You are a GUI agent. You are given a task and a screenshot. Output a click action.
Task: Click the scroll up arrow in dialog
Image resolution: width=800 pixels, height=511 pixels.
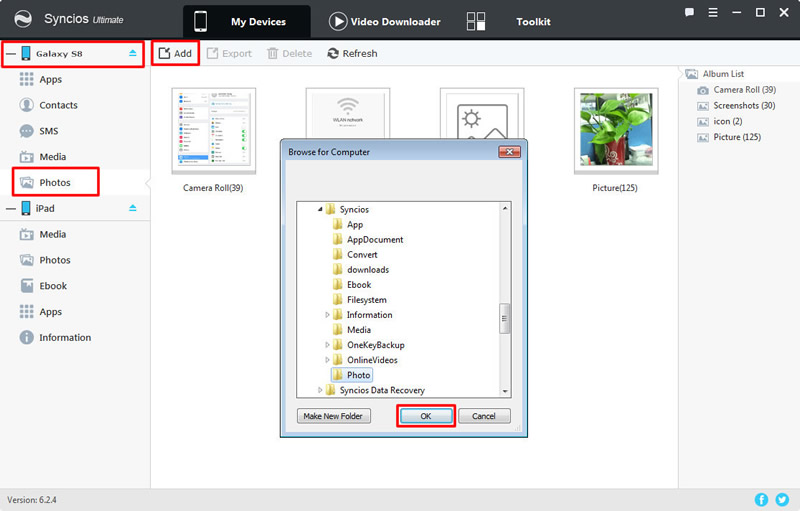tap(505, 208)
